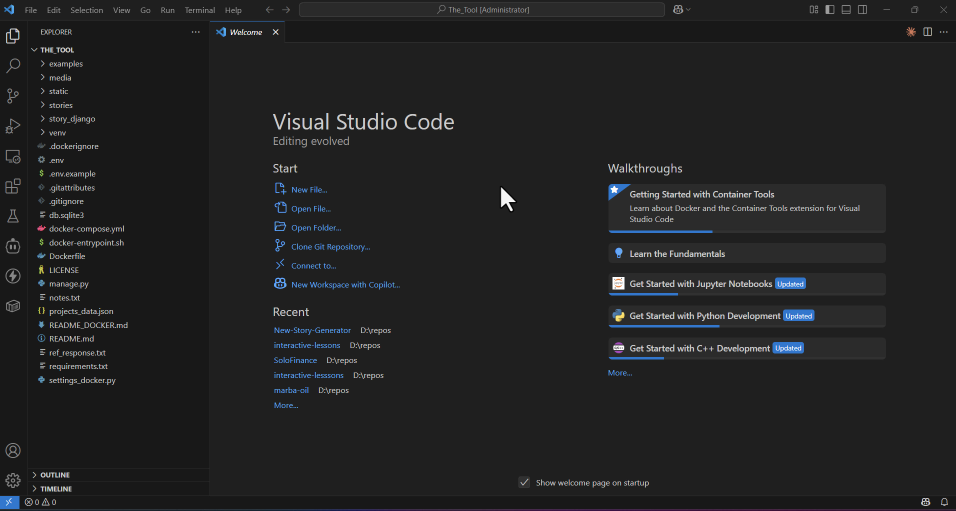Expand the TIMELINE section
This screenshot has width=956, height=511.
click(56, 489)
